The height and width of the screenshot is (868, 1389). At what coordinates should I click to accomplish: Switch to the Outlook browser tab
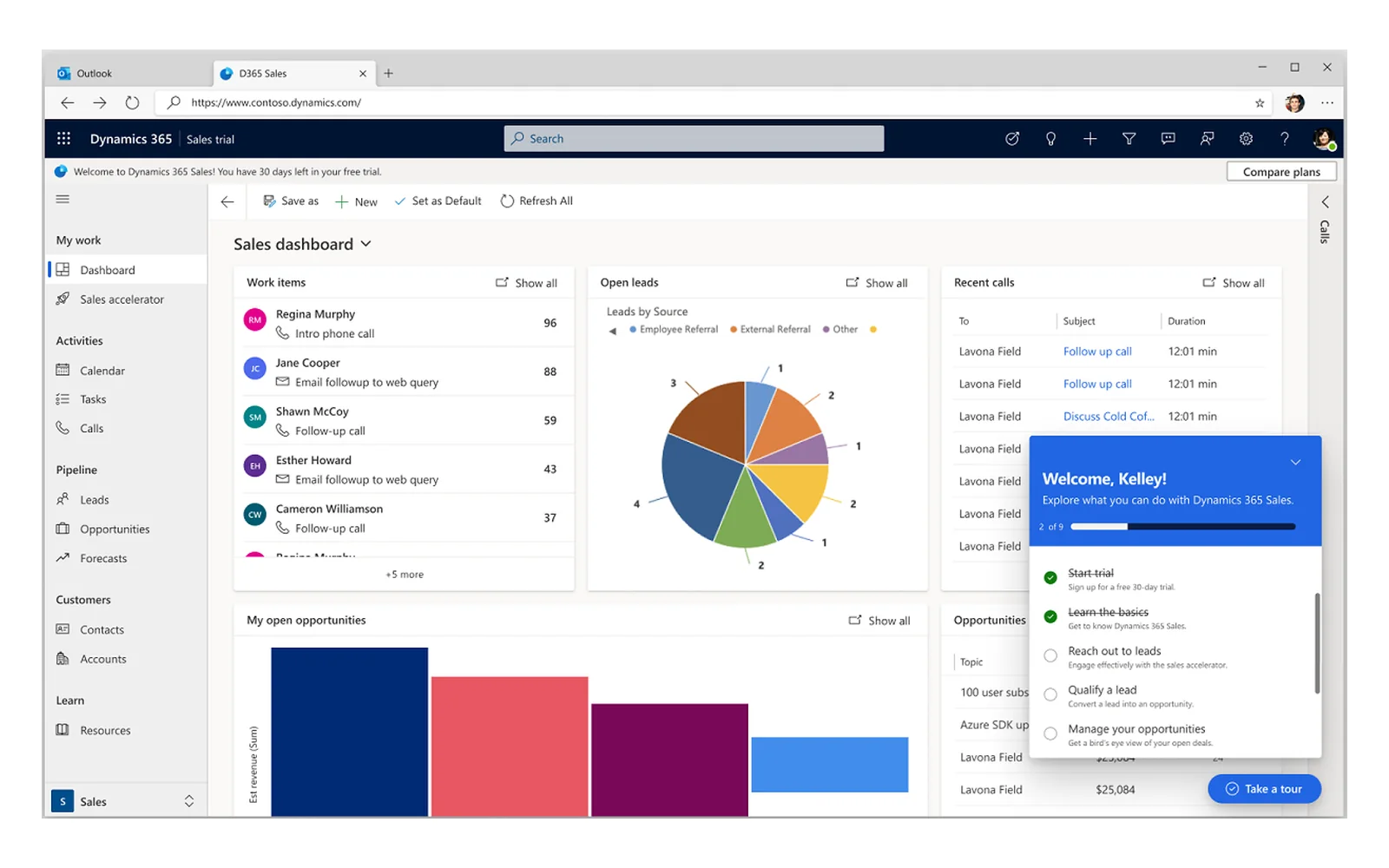128,74
